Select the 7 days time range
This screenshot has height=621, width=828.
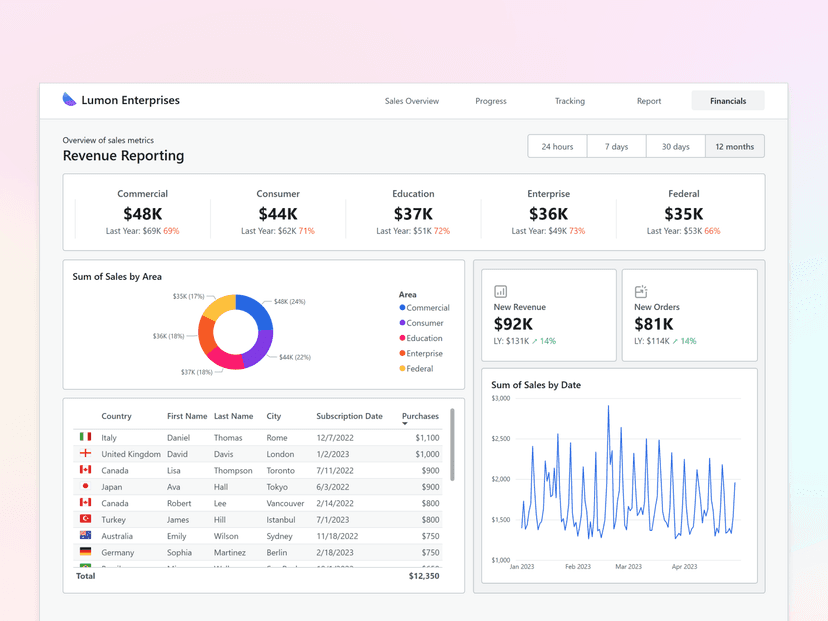[x=616, y=146]
